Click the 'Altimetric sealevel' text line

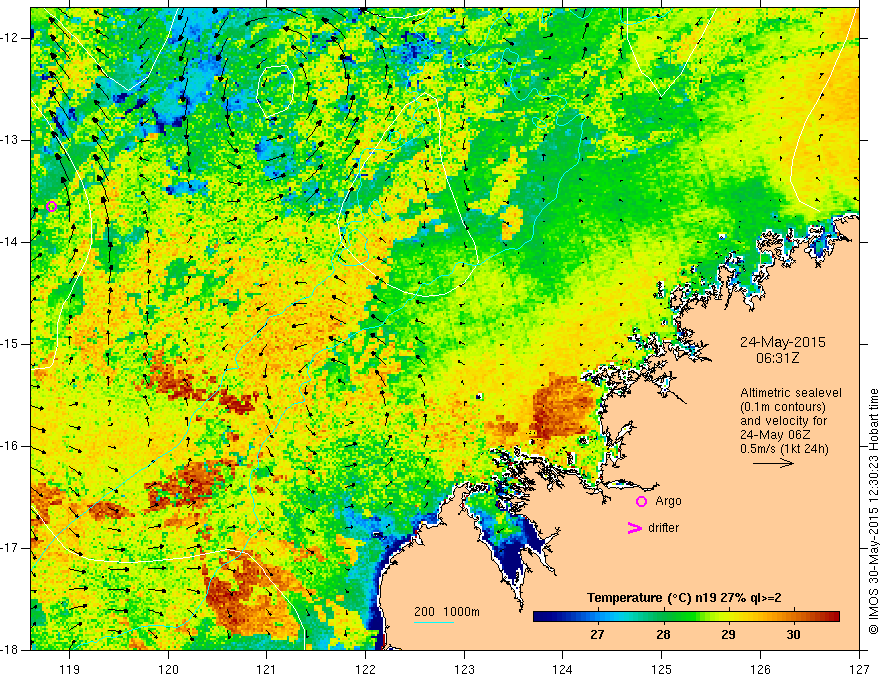point(790,393)
